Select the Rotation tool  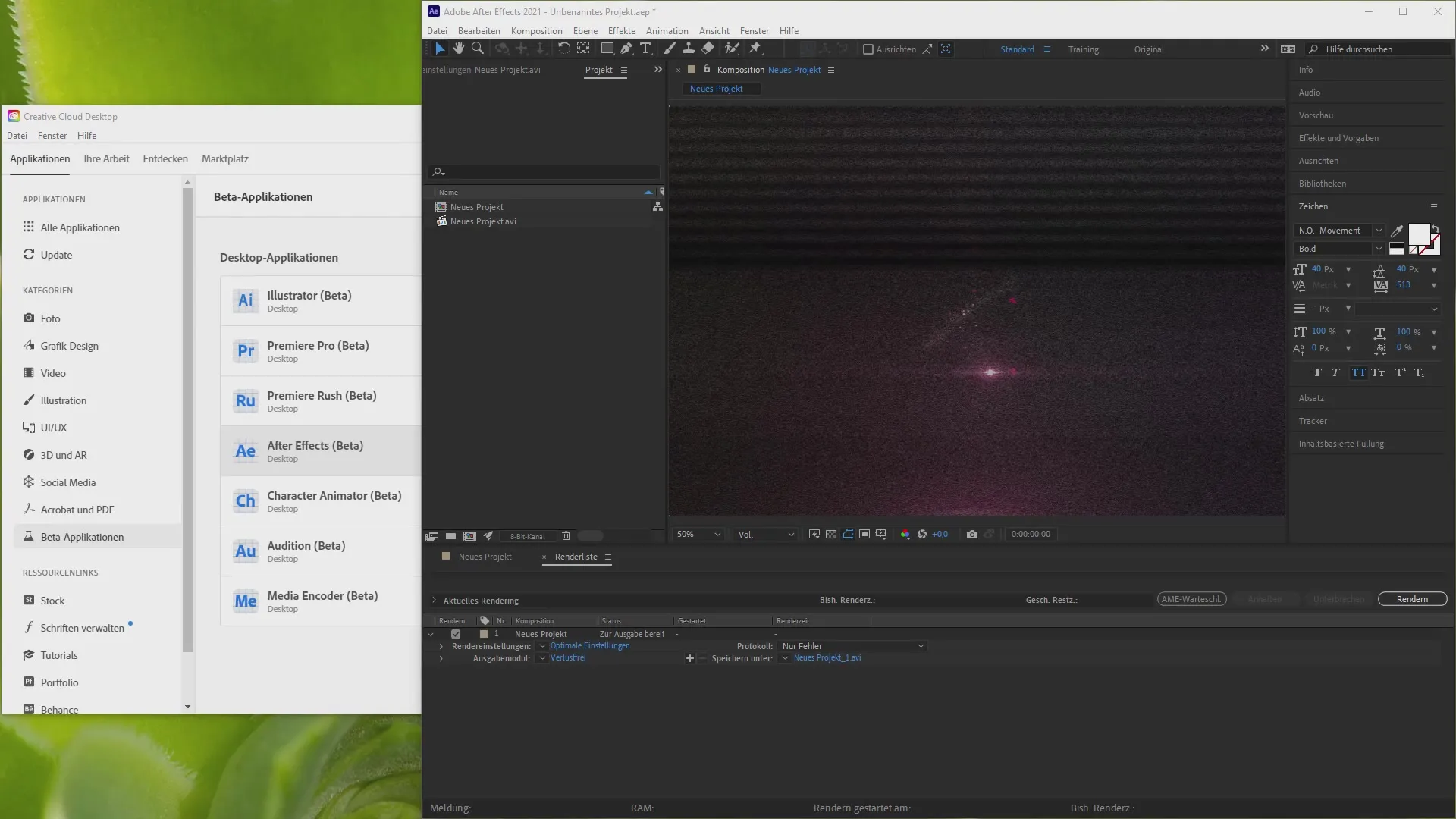[564, 49]
